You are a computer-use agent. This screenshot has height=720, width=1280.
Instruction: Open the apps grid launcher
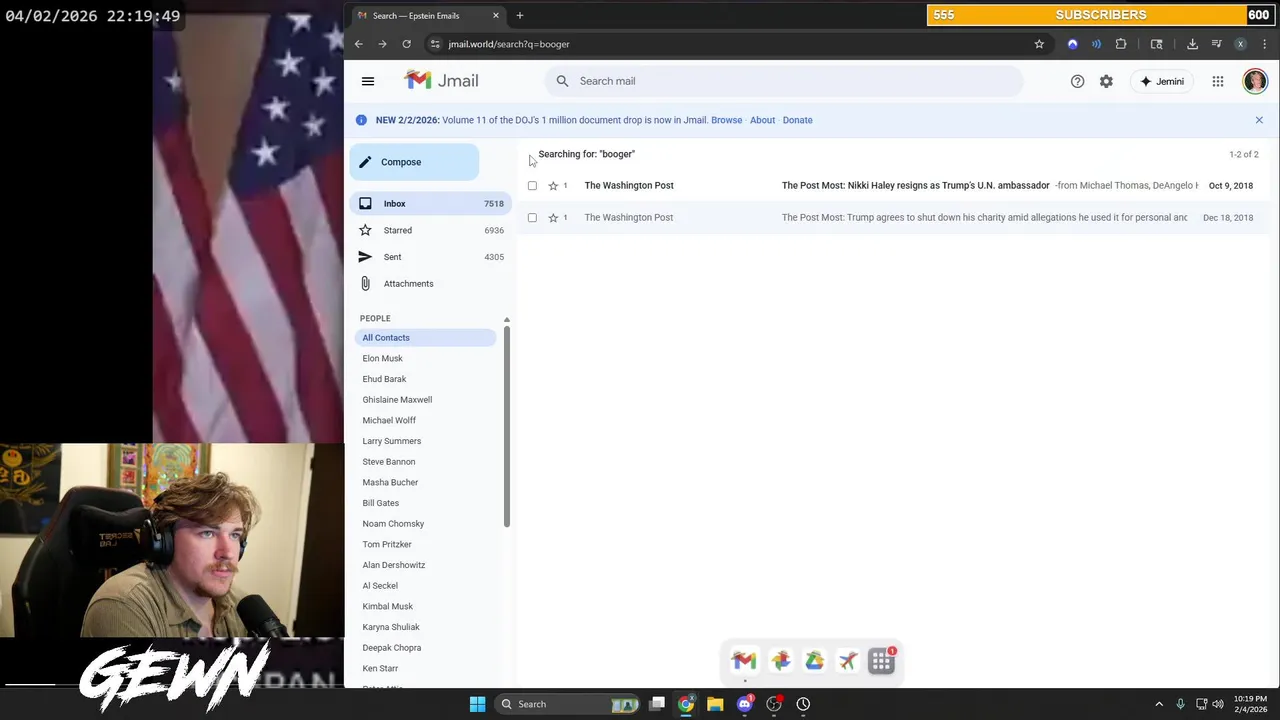pos(1218,81)
